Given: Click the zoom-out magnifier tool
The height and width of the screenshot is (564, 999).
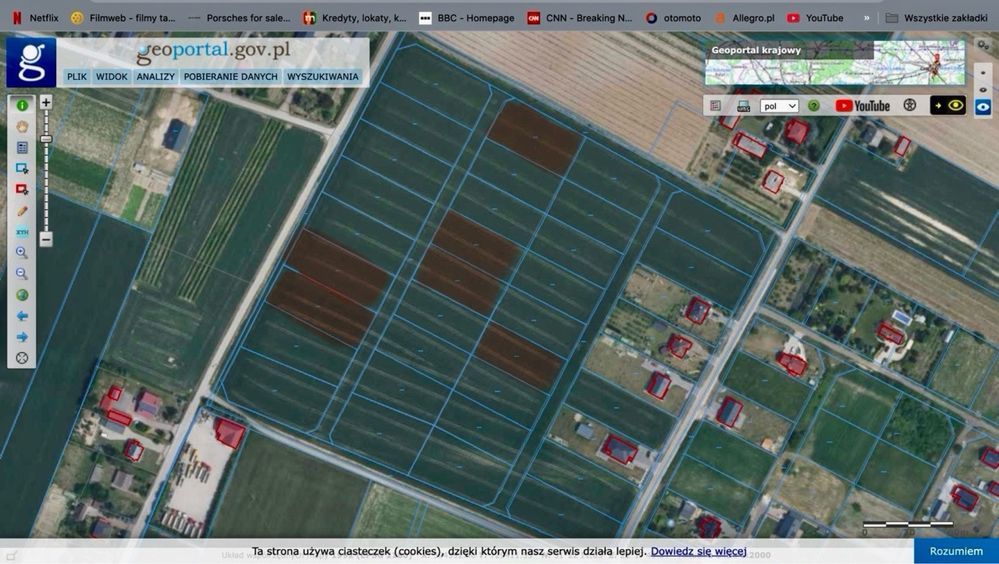Looking at the screenshot, I should coord(22,273).
